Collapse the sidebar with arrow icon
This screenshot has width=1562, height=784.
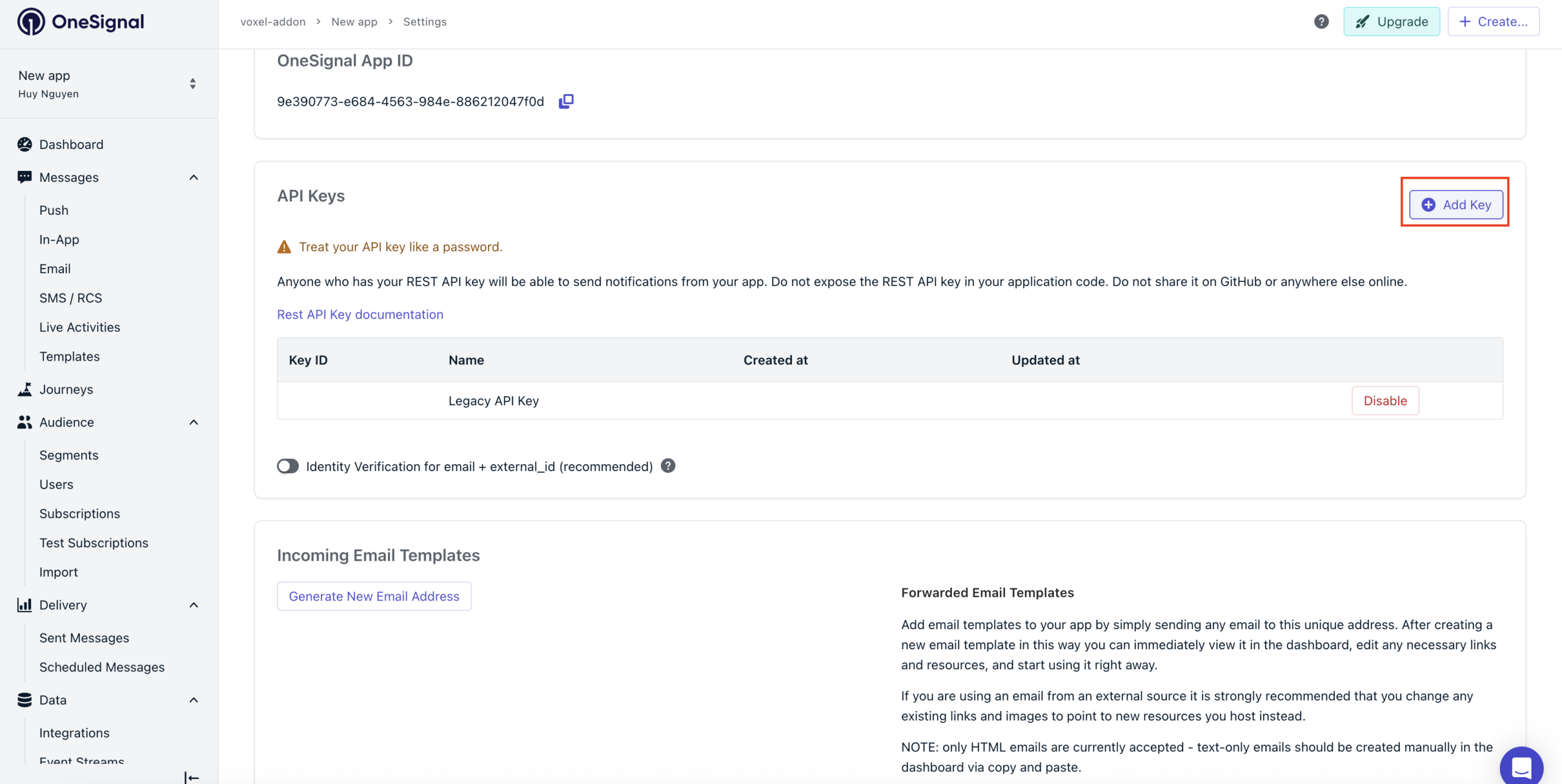(192, 777)
